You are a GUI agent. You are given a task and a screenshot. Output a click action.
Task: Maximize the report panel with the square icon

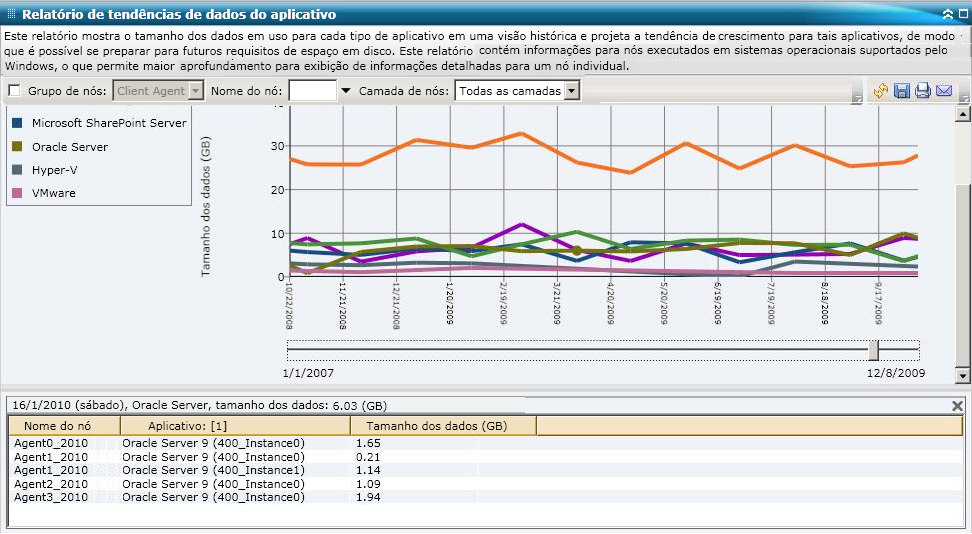[x=963, y=14]
